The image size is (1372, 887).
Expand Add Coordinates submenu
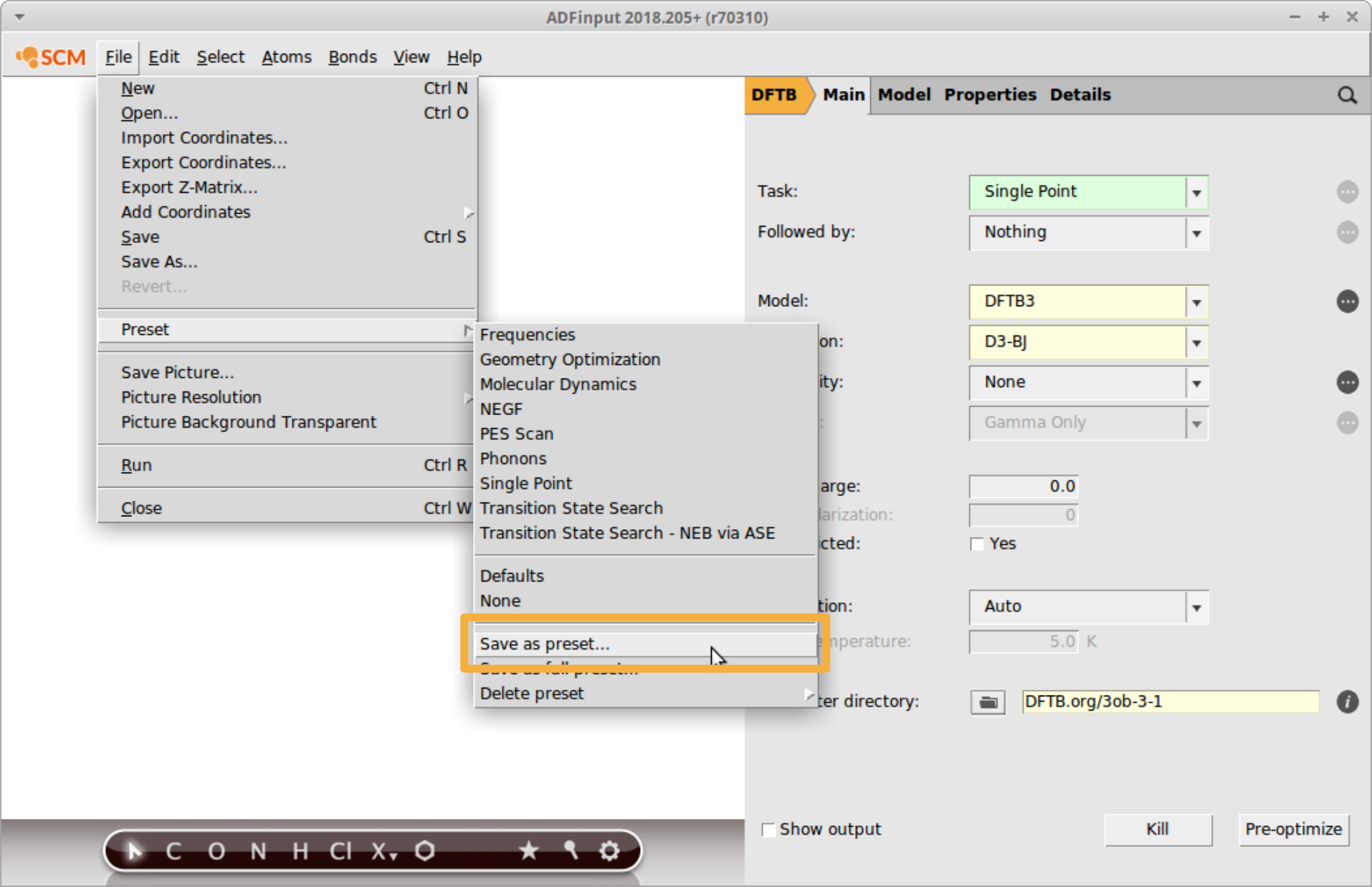click(287, 212)
